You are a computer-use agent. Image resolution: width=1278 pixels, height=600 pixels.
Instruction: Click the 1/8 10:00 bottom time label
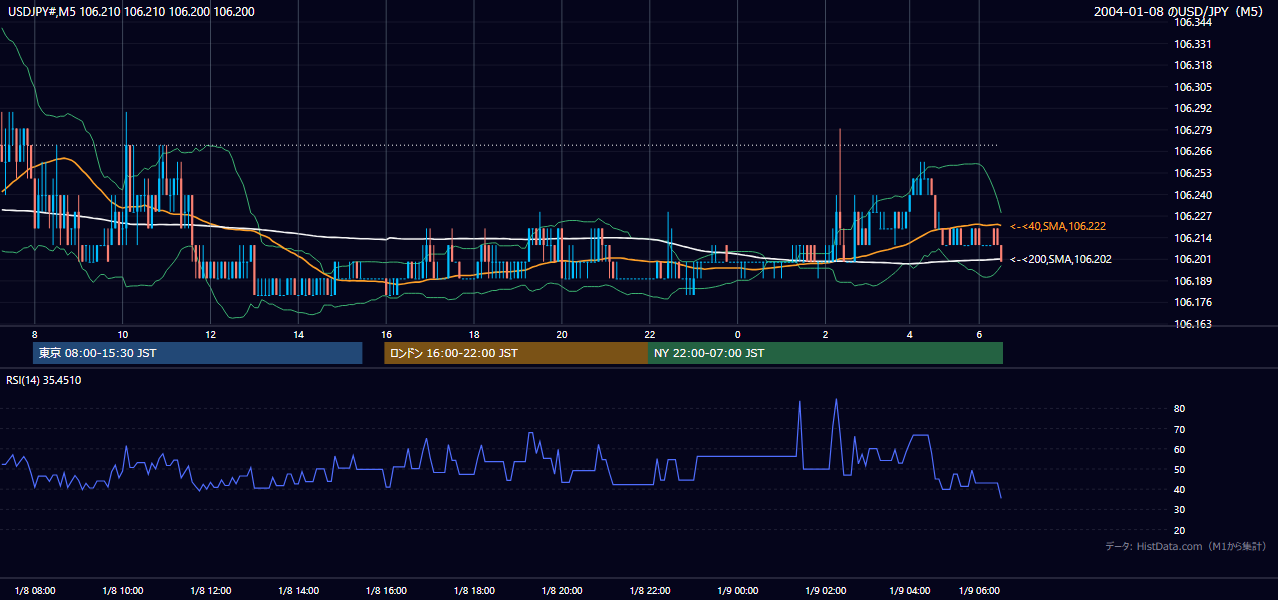pyautogui.click(x=122, y=591)
